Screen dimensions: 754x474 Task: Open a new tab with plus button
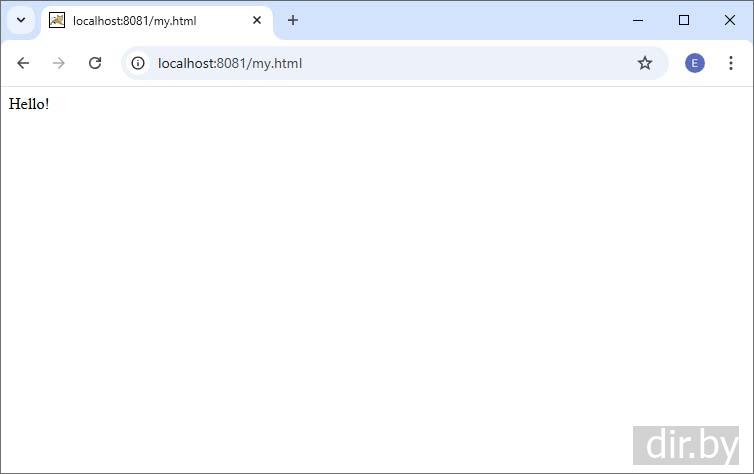click(292, 20)
